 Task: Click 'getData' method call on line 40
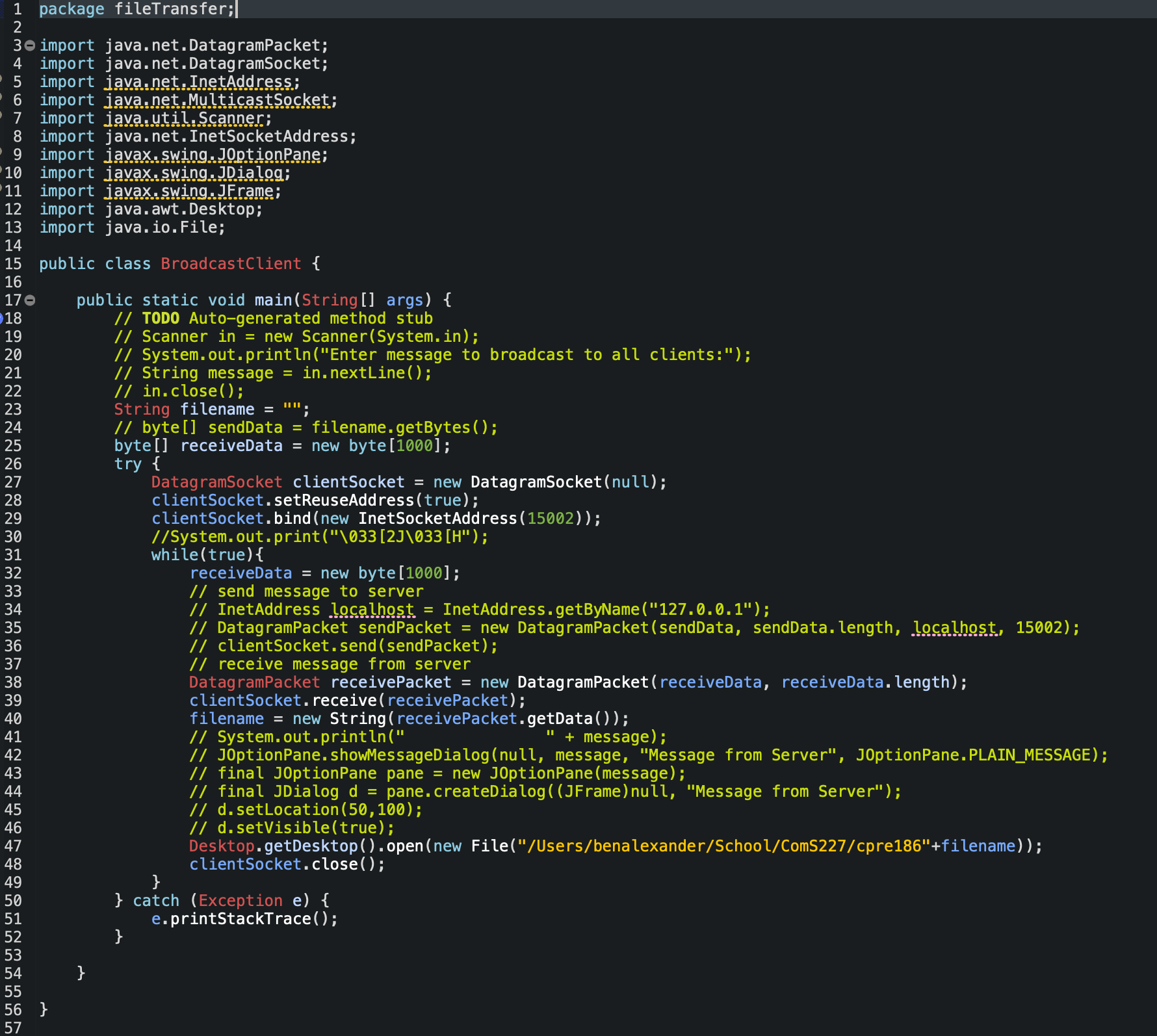[x=560, y=719]
